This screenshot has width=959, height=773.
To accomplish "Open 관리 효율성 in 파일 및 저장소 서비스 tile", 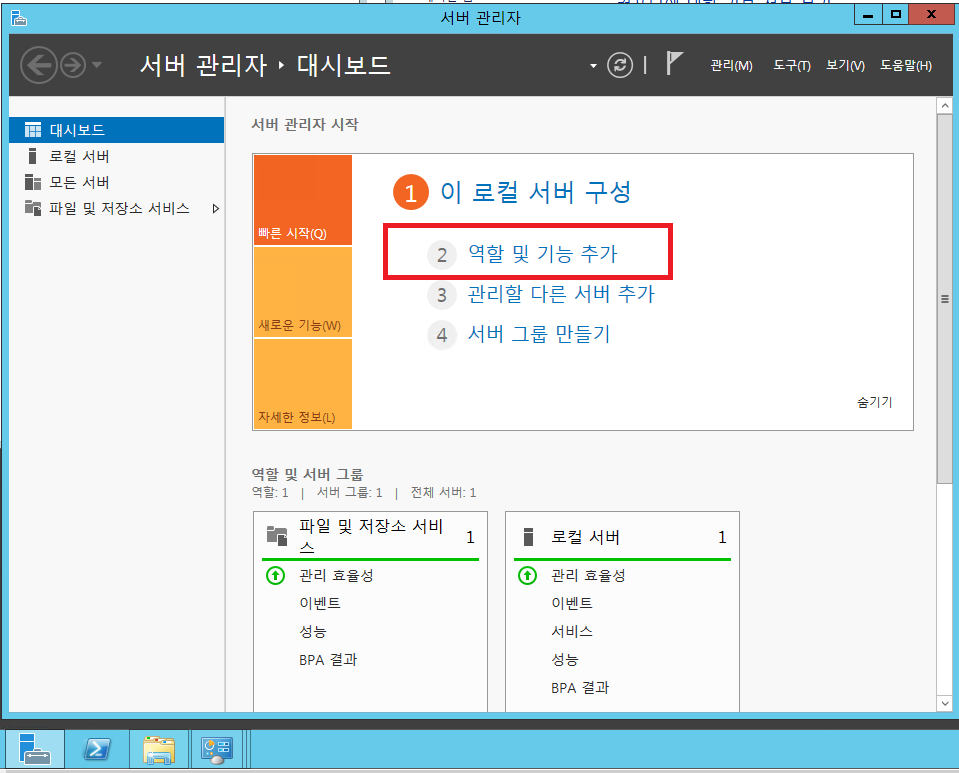I will click(x=336, y=575).
